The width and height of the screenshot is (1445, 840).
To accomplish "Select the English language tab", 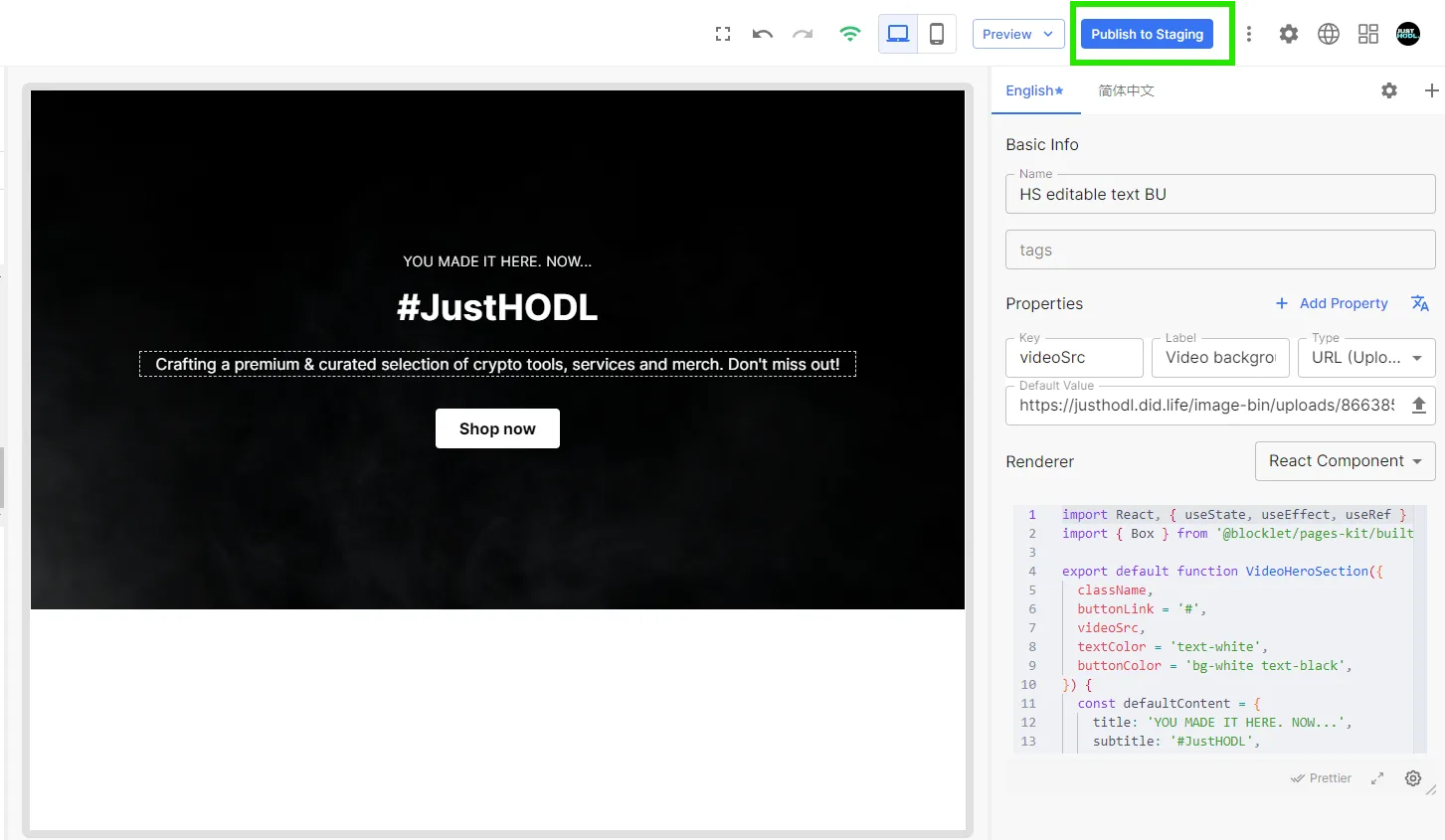I will [x=1034, y=90].
